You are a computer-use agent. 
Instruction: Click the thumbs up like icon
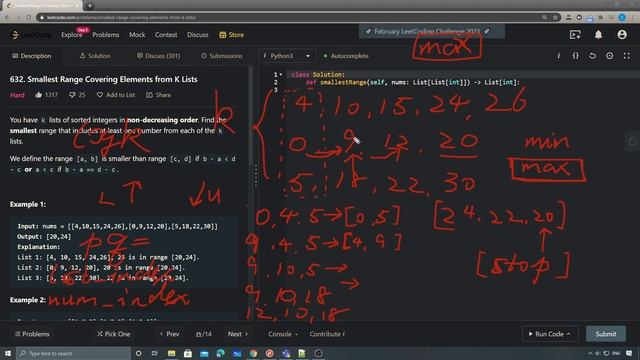click(38, 95)
